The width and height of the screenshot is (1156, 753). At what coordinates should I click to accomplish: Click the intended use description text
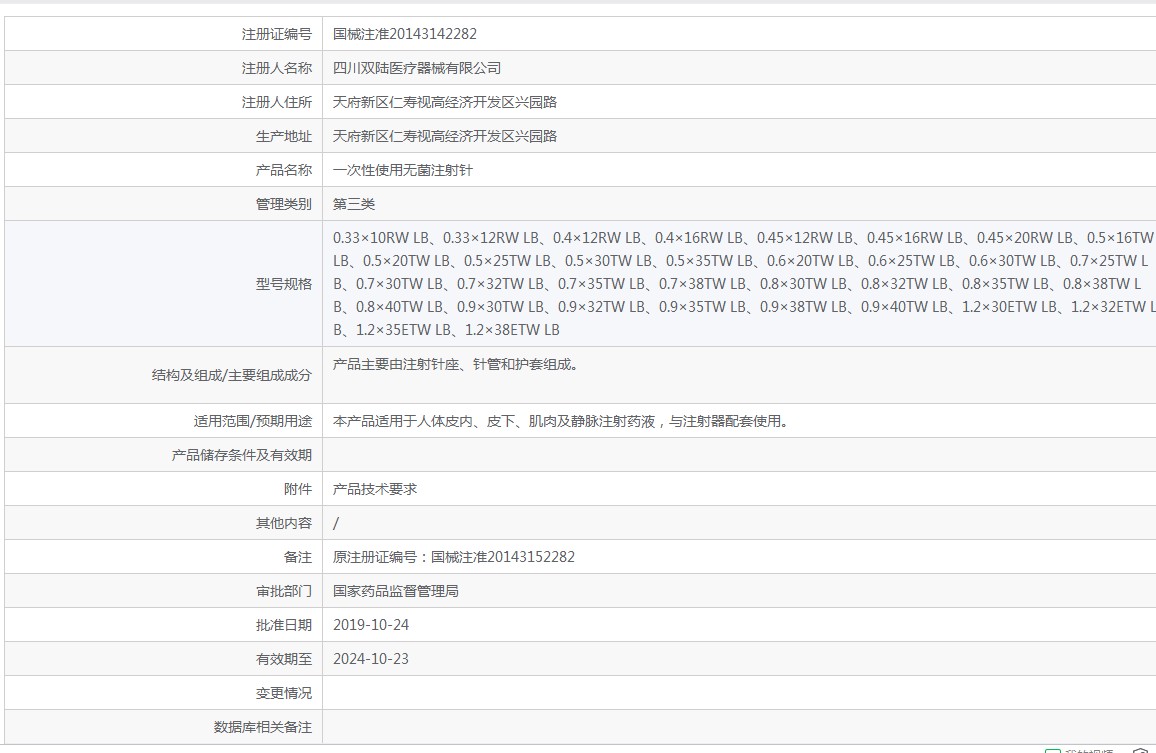[x=561, y=421]
